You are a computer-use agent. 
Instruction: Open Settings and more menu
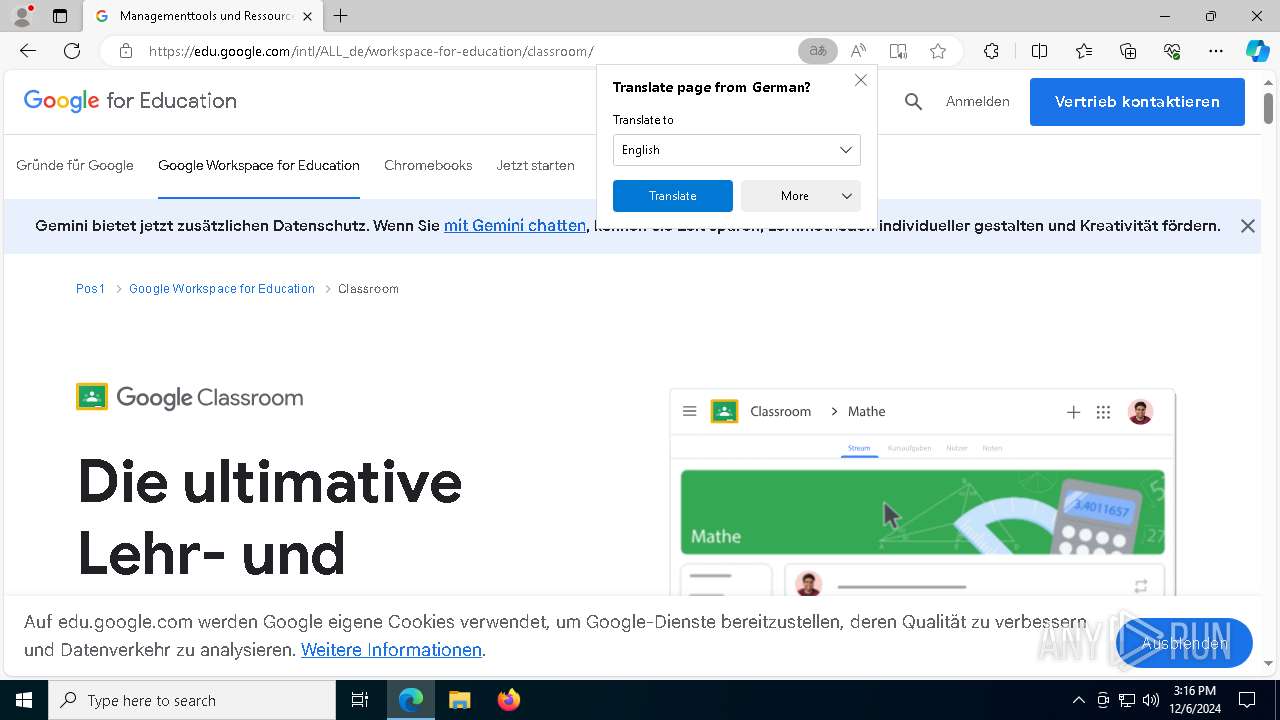[1216, 51]
